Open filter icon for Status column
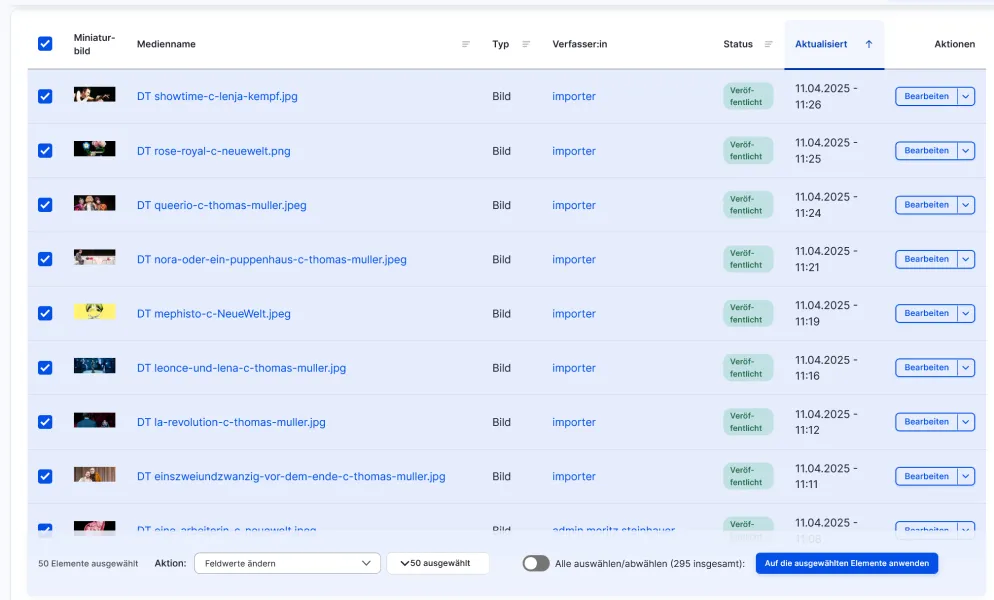Viewport: 994px width, 600px height. coord(768,44)
